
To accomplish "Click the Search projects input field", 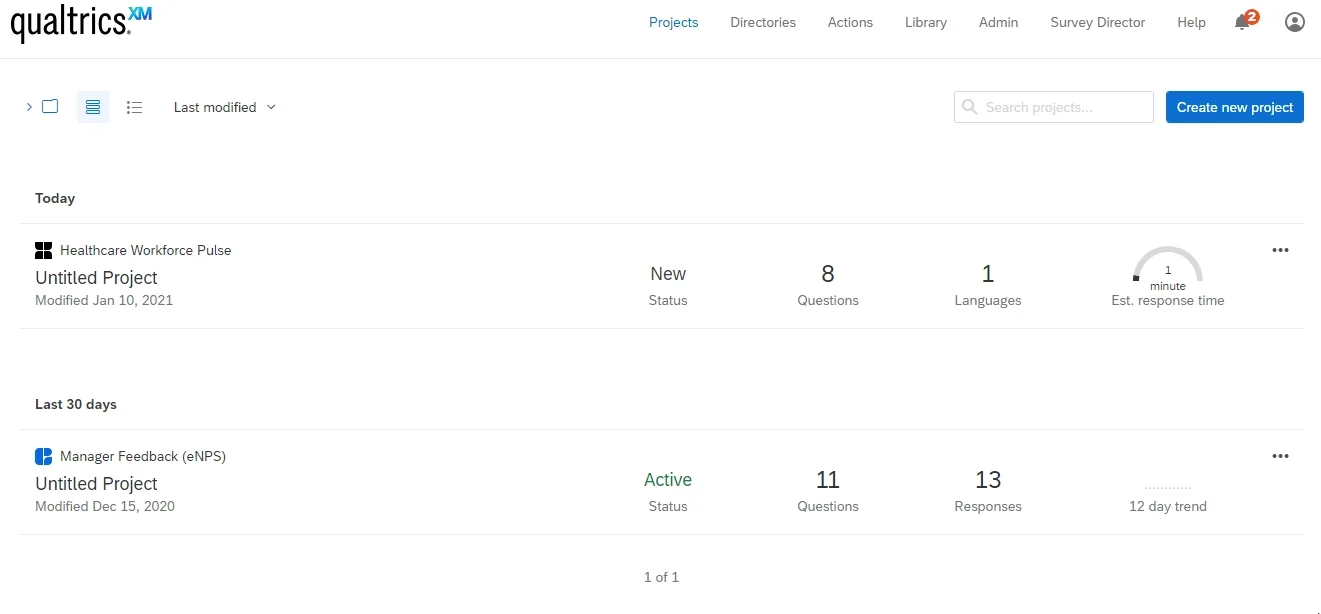I will (1054, 107).
